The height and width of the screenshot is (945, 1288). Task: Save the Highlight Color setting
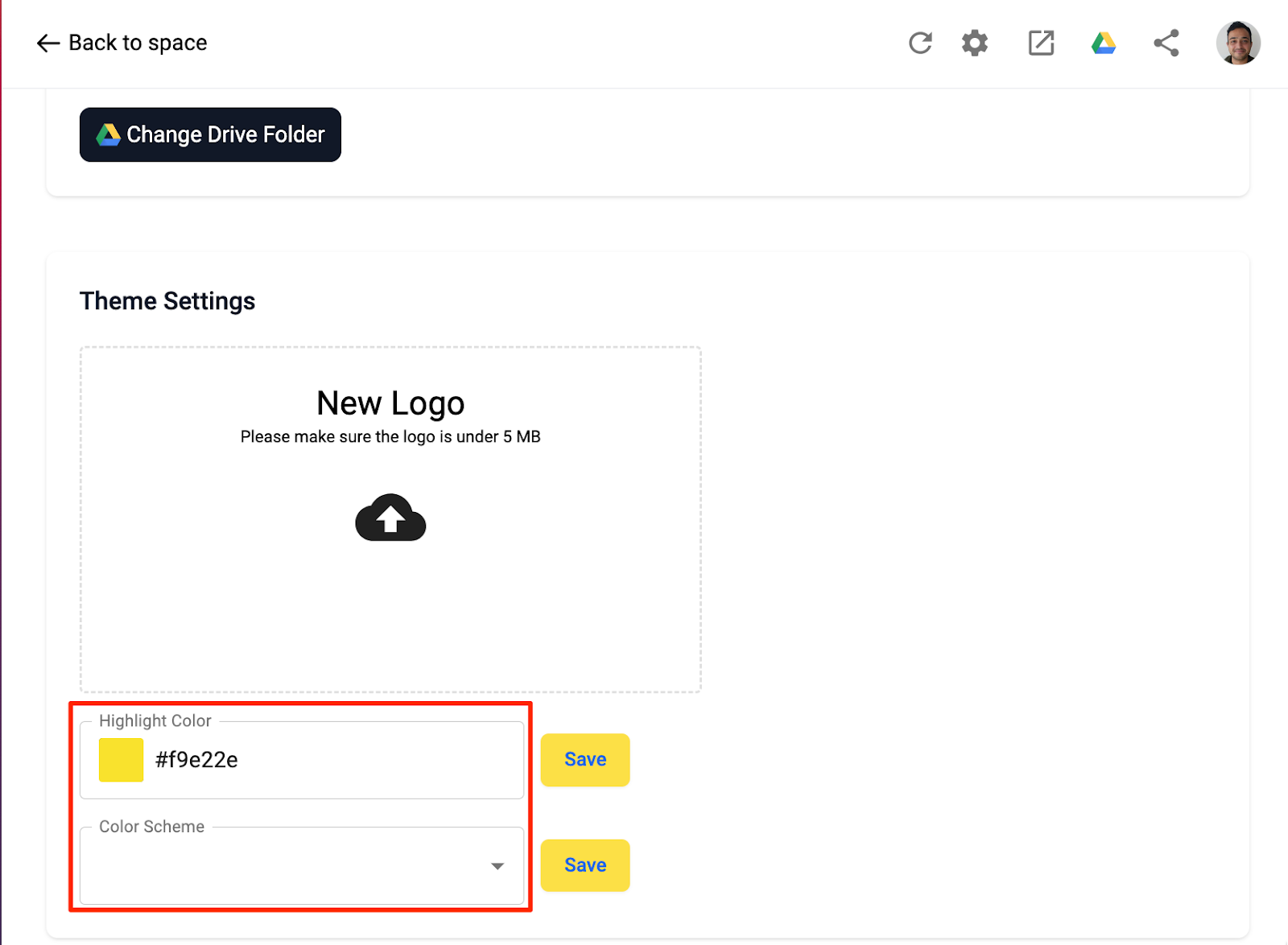(x=585, y=760)
